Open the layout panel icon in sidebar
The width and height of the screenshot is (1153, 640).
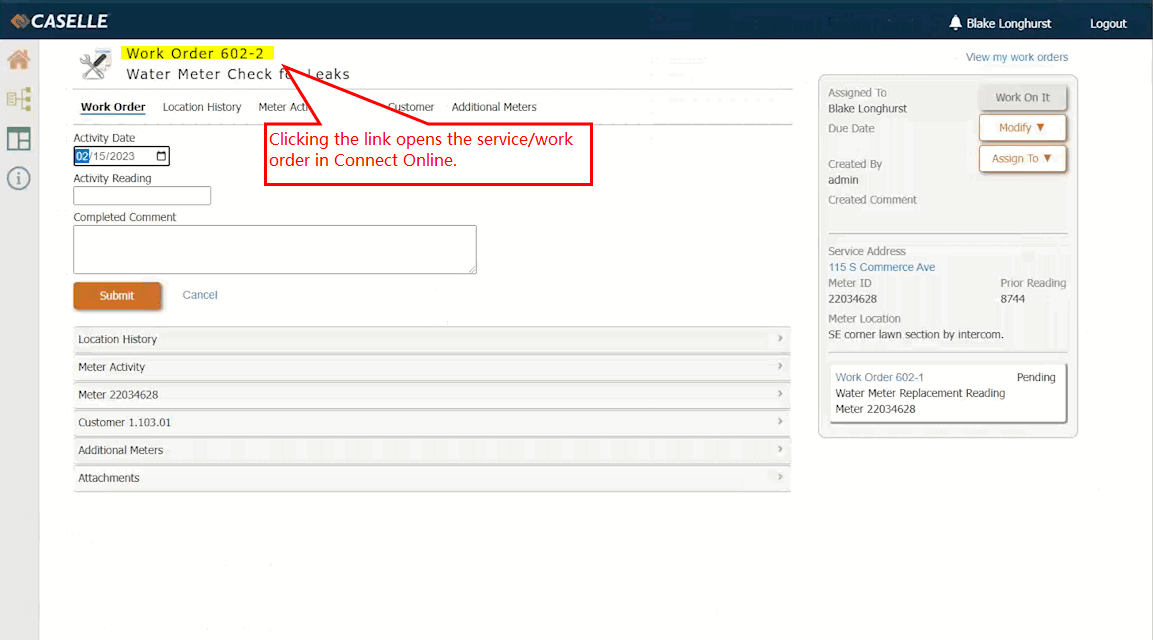click(x=18, y=139)
